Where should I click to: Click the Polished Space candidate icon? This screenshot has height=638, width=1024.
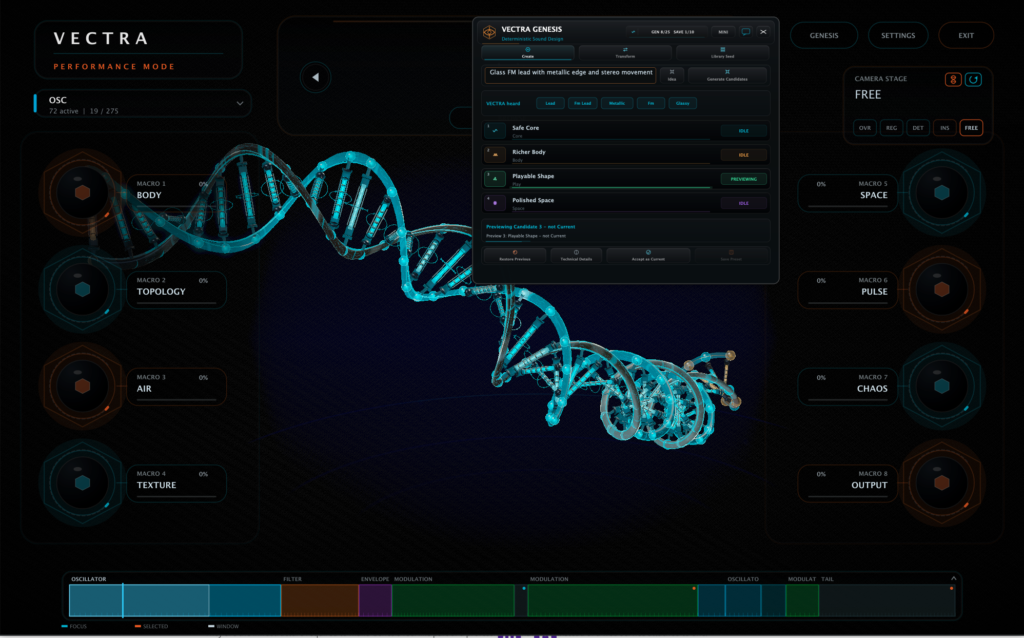(x=495, y=203)
